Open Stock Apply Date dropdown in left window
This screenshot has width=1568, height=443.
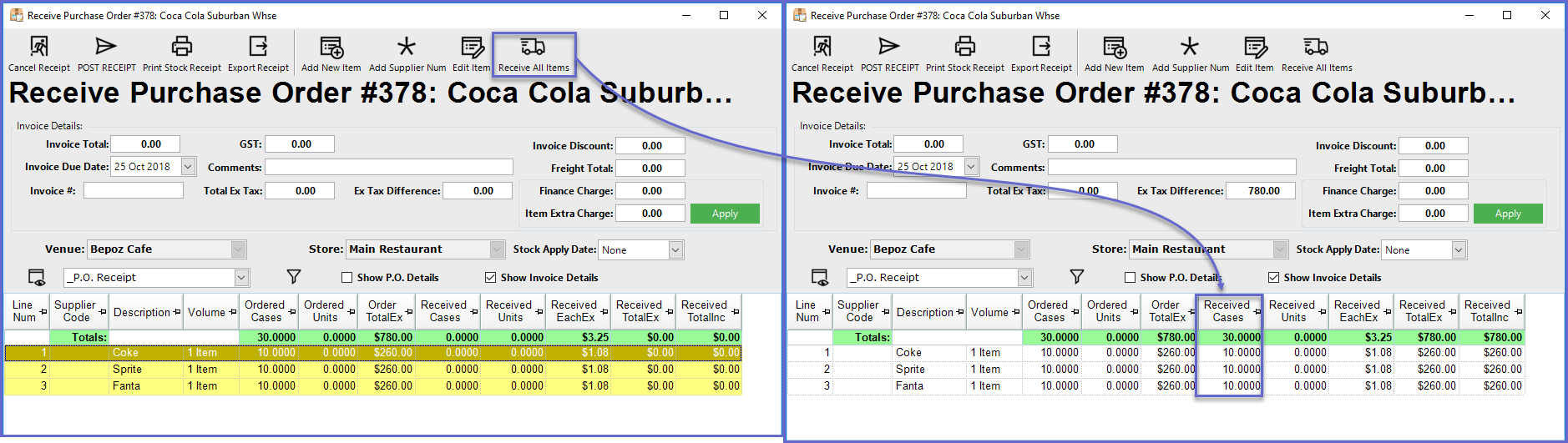click(x=675, y=249)
